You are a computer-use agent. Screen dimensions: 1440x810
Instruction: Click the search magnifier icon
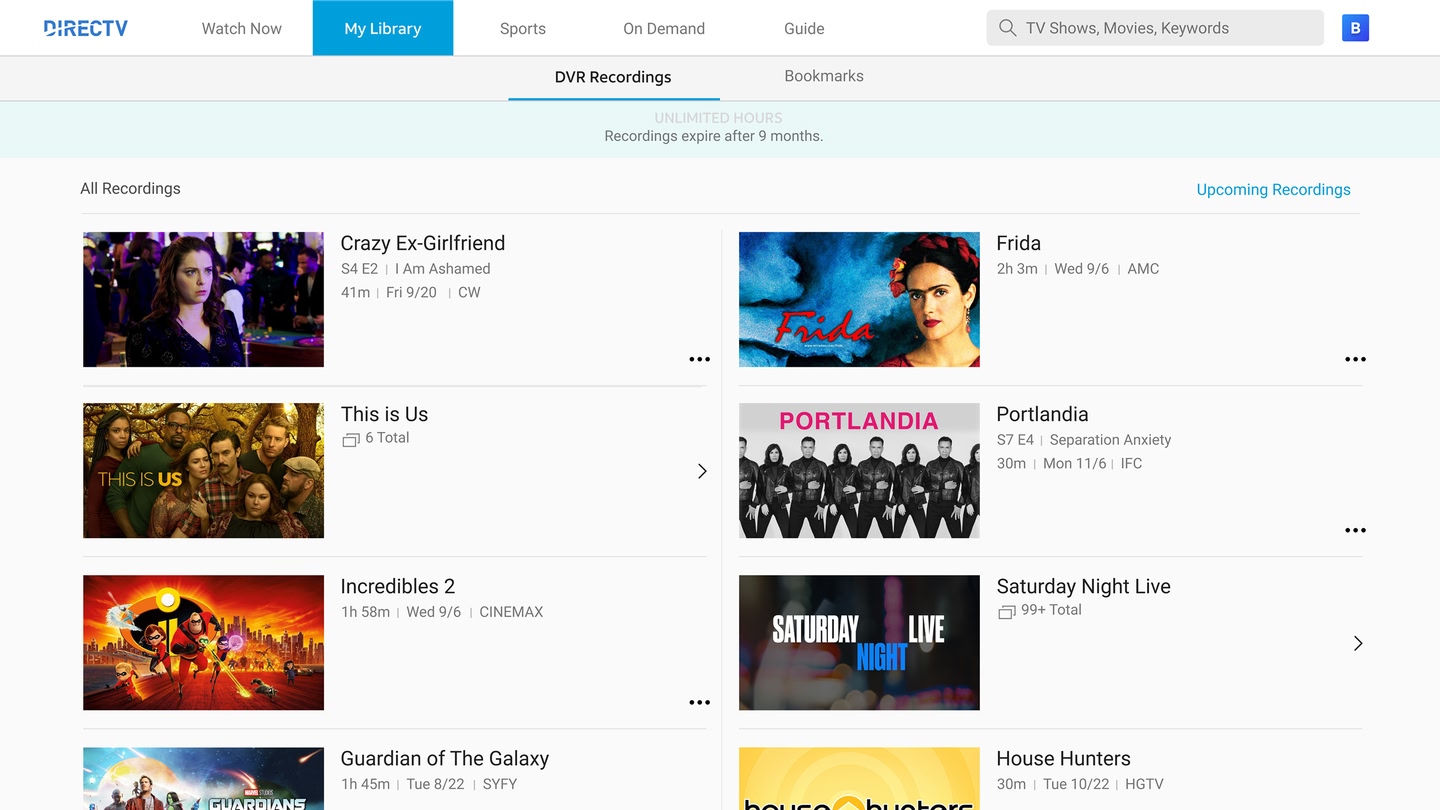coord(1008,28)
